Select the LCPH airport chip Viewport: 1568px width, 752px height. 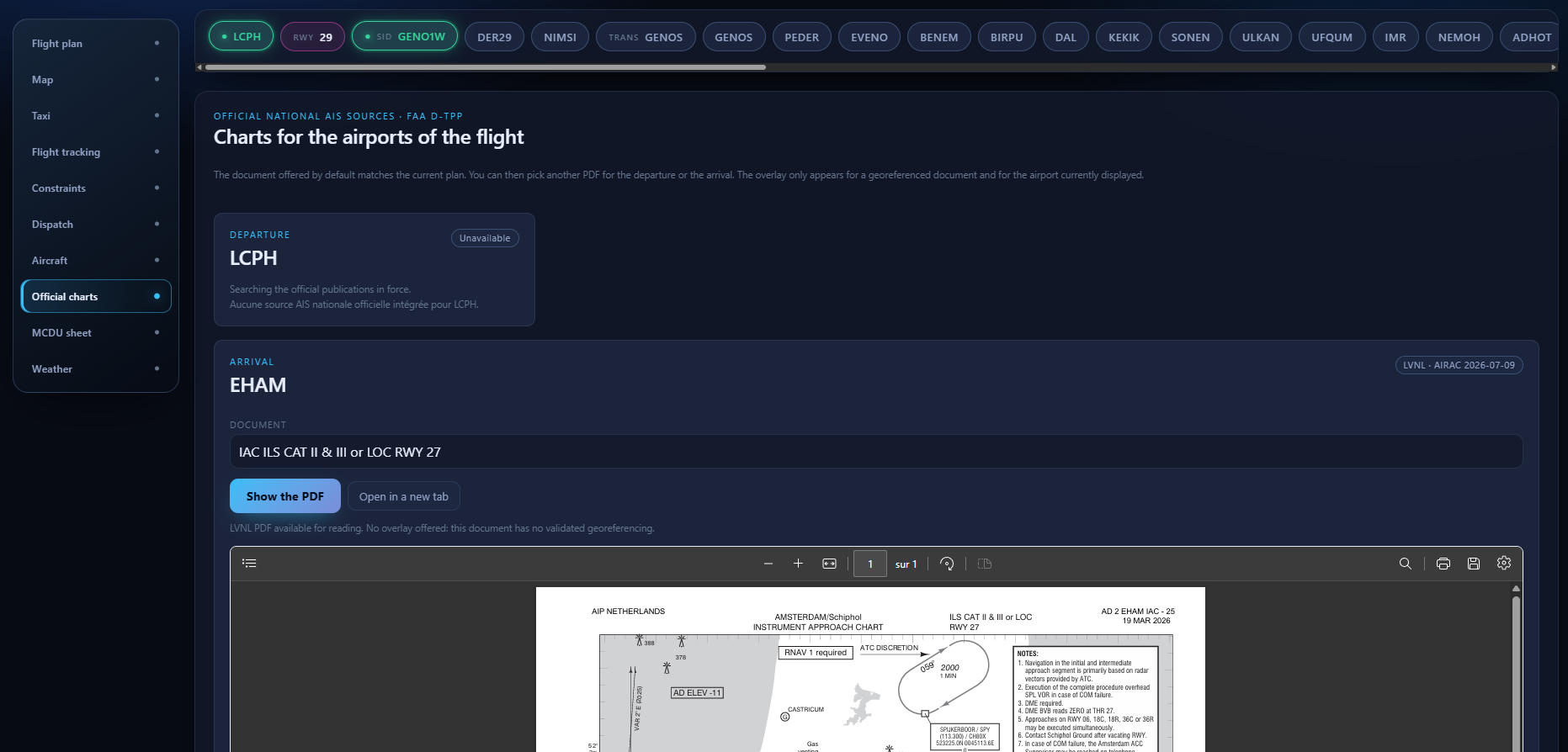(241, 36)
